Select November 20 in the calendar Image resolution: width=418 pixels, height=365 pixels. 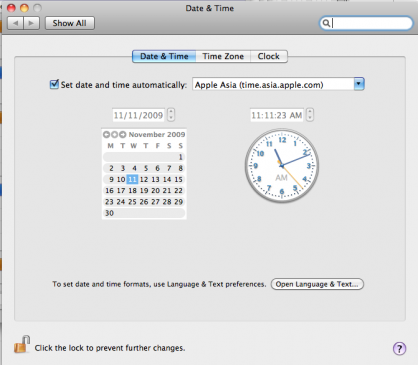pos(155,191)
